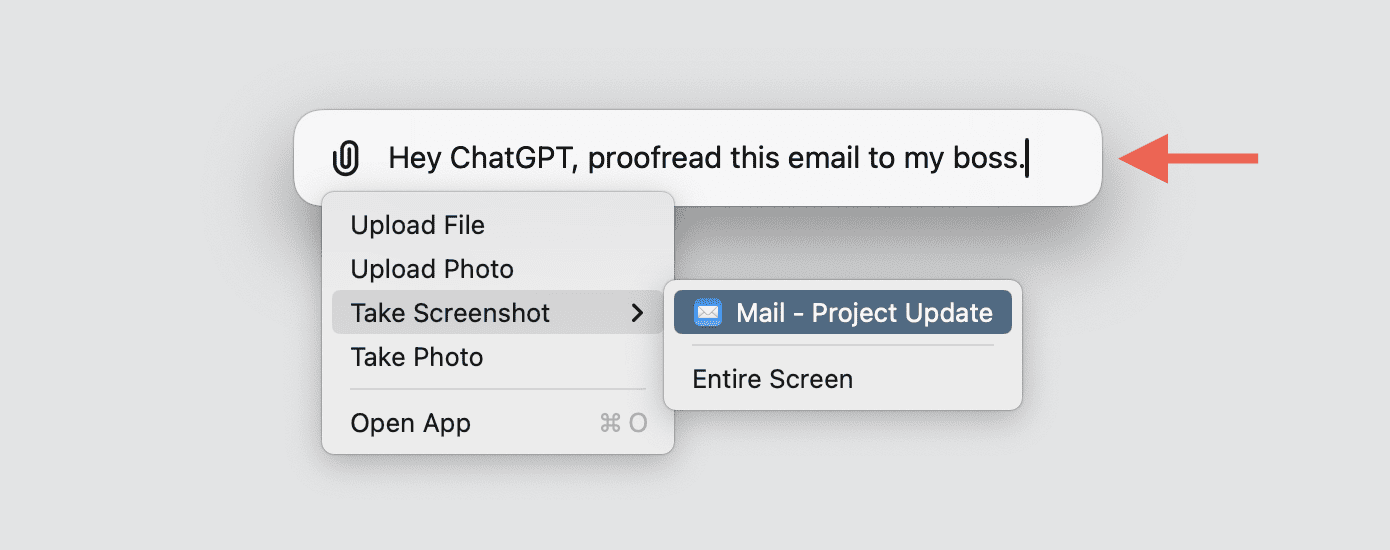Choose Entire Screen screenshot option
The width and height of the screenshot is (1390, 550).
pyautogui.click(x=772, y=379)
